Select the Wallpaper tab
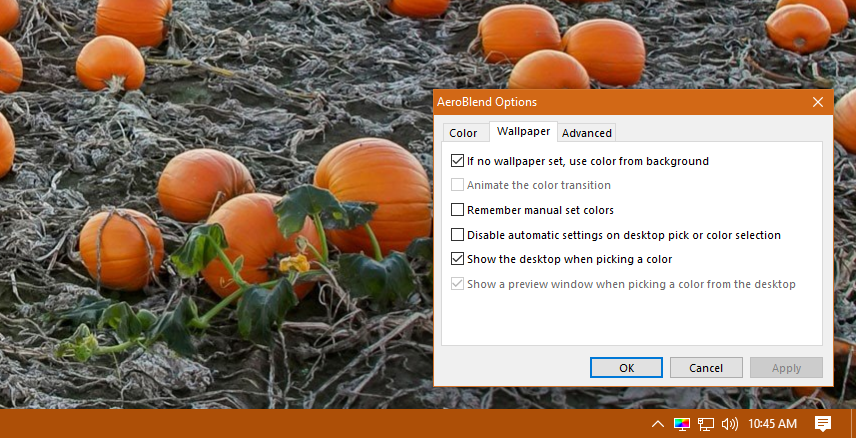The image size is (856, 438). pos(523,132)
